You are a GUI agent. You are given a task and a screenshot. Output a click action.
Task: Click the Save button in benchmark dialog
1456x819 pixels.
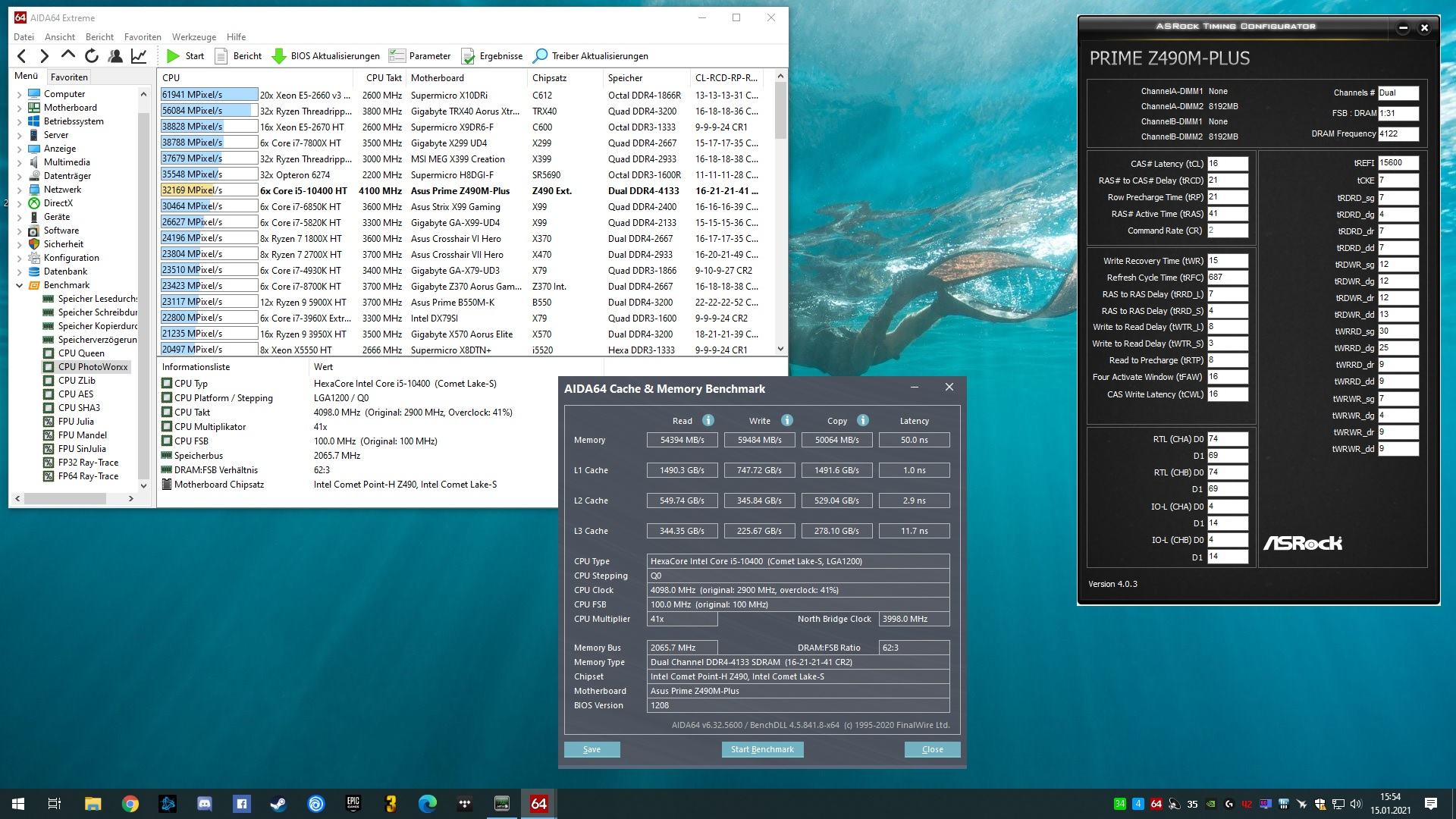(591, 749)
